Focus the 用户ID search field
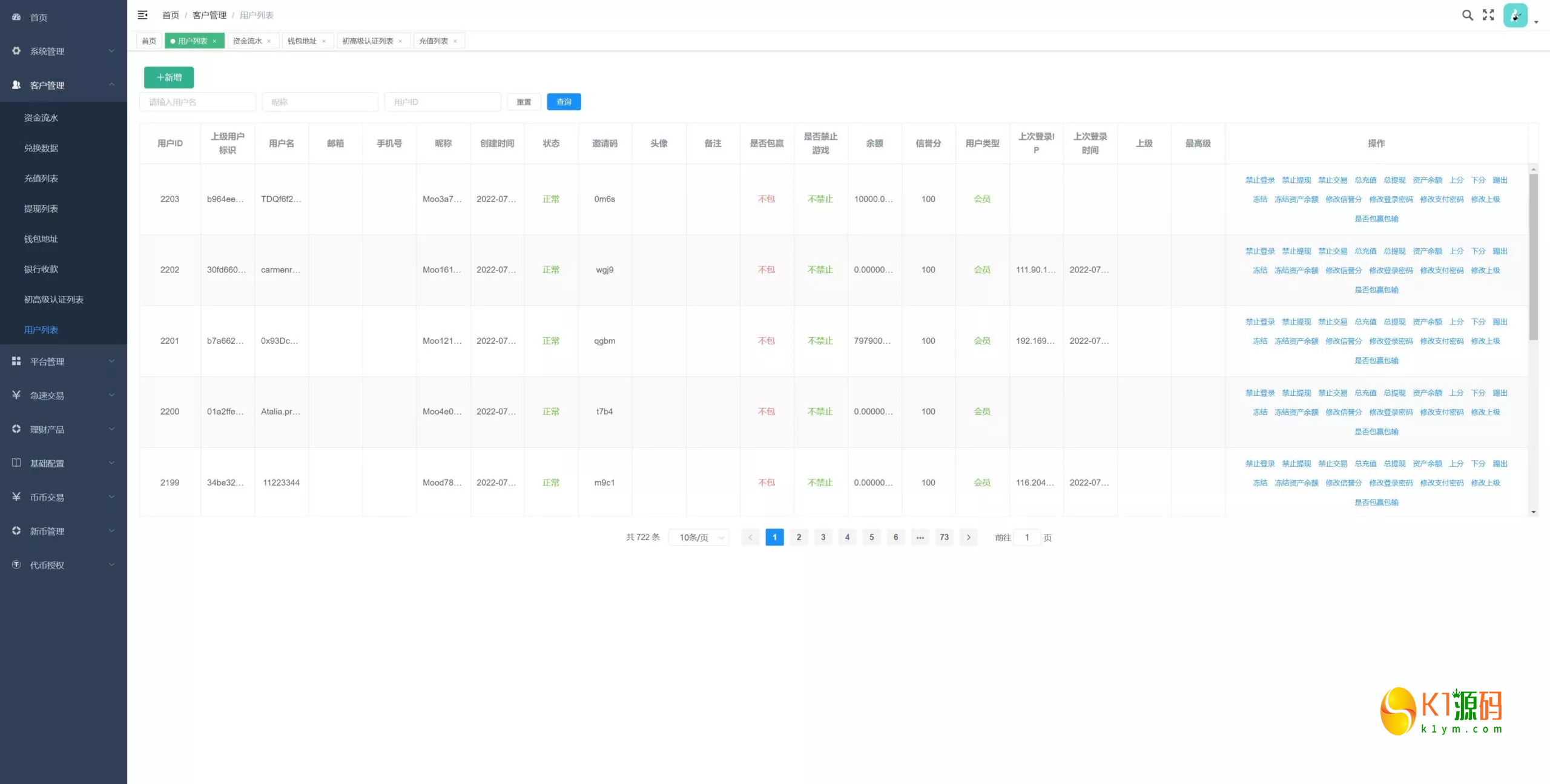 click(443, 102)
